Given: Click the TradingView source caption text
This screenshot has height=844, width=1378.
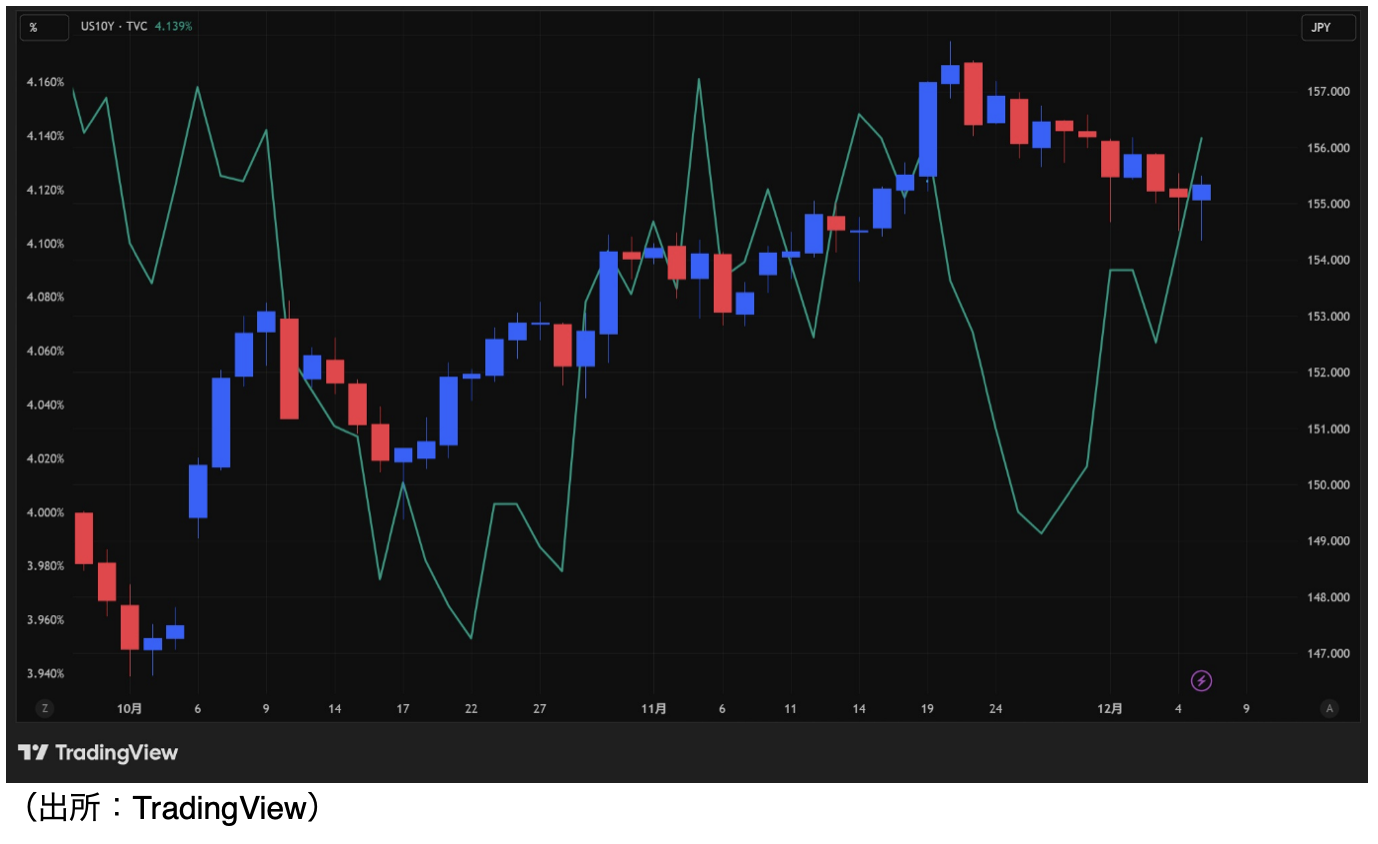Looking at the screenshot, I should pyautogui.click(x=170, y=809).
